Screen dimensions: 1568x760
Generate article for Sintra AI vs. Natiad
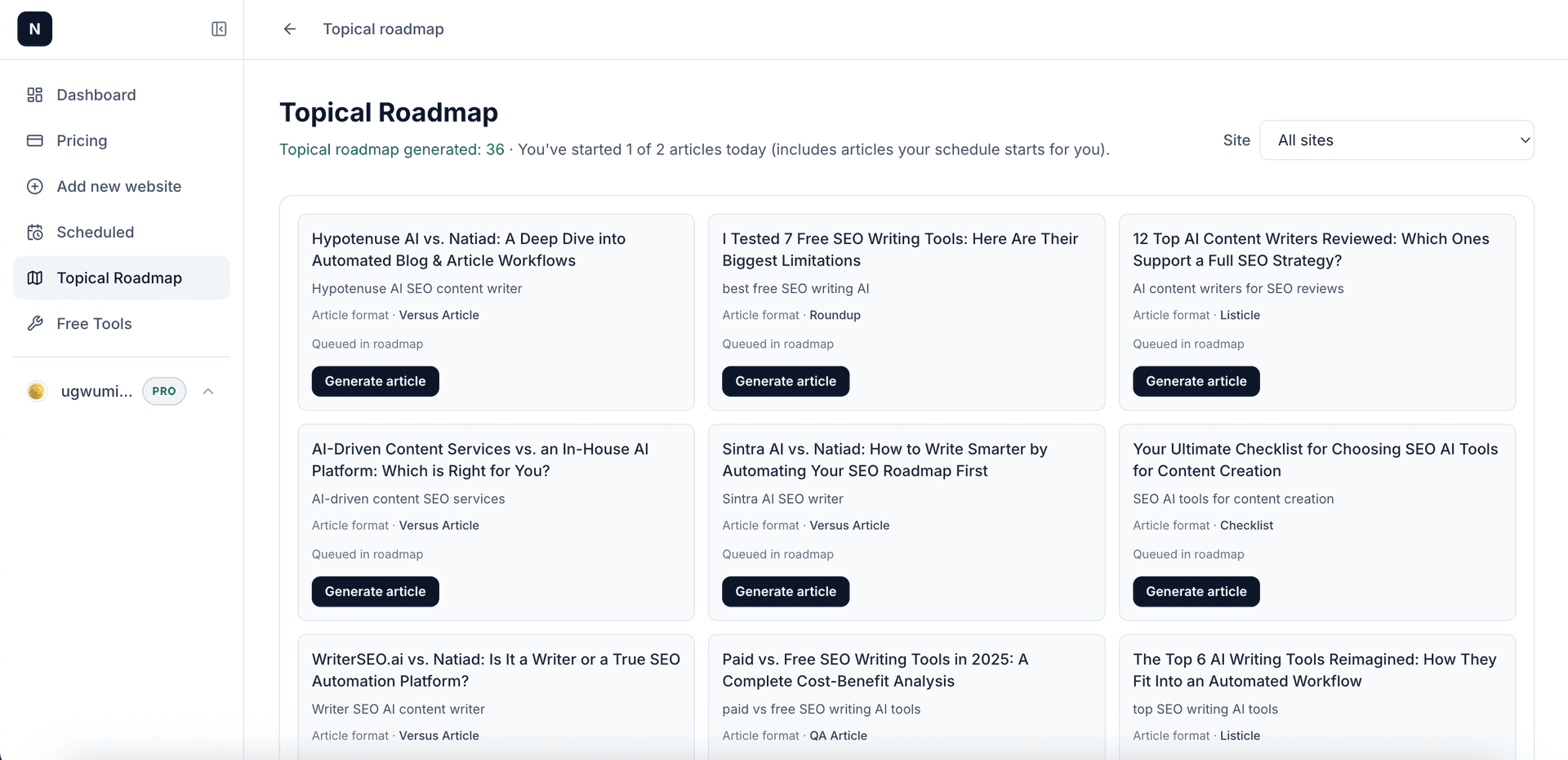coord(786,592)
